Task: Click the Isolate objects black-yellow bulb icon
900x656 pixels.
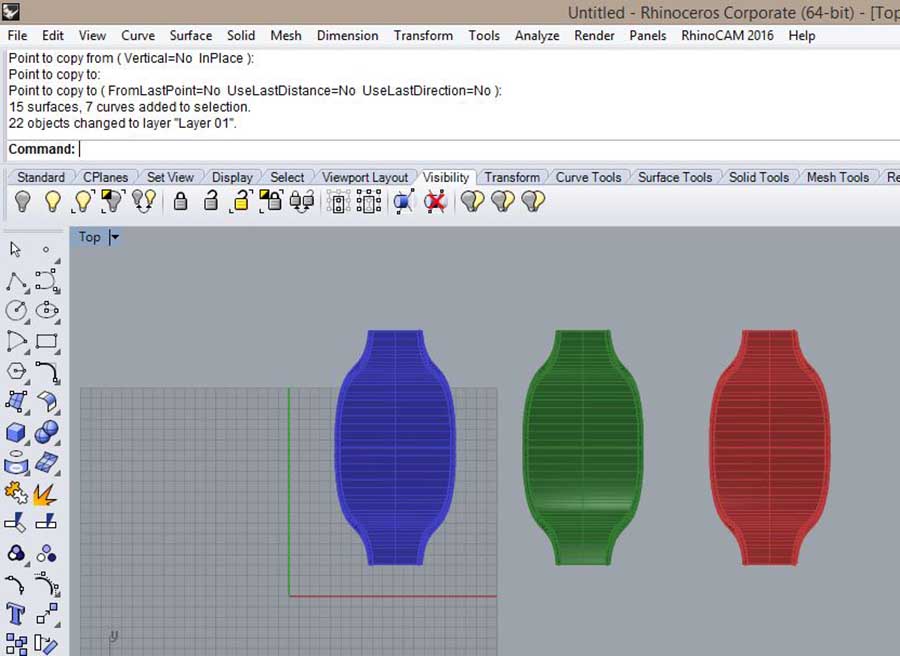Action: coord(112,201)
